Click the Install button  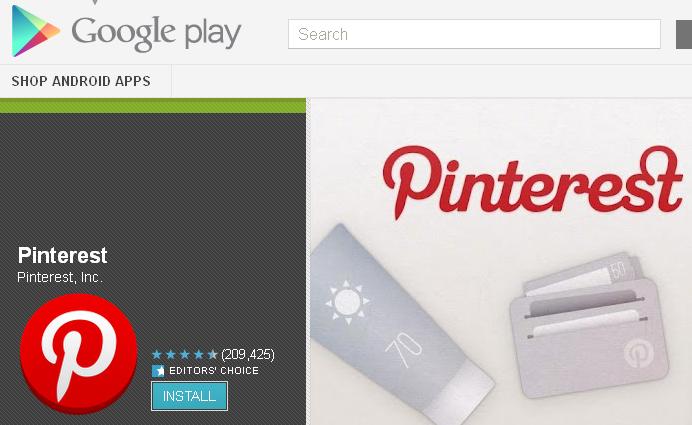pos(189,396)
